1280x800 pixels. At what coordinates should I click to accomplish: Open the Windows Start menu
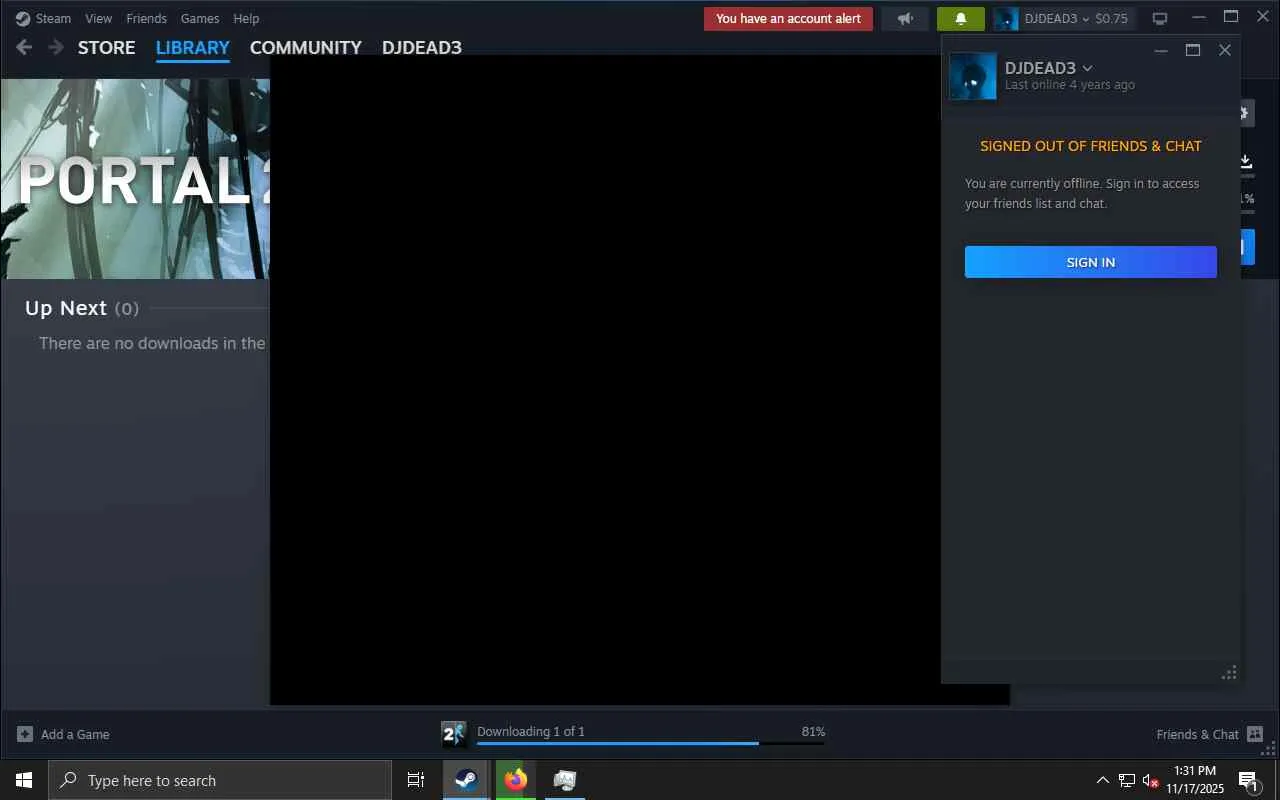pyautogui.click(x=24, y=780)
